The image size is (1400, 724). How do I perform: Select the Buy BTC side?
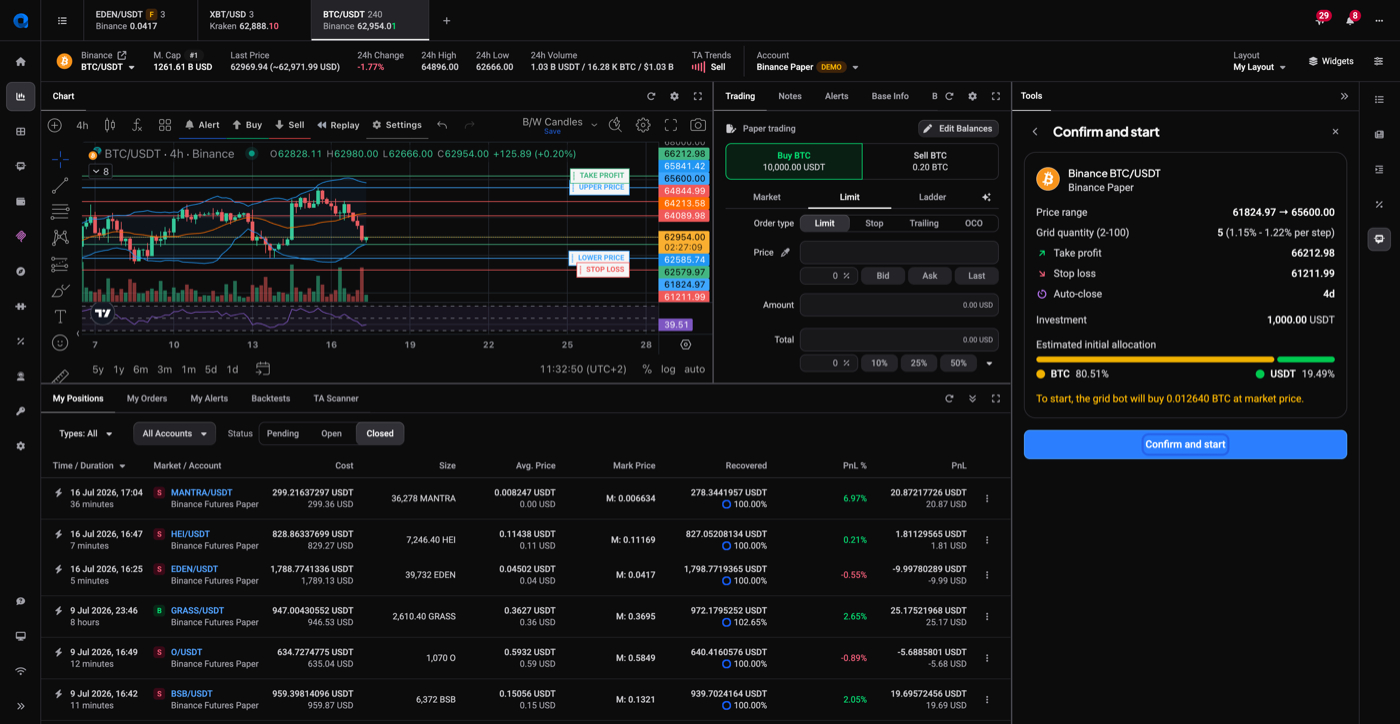794,161
